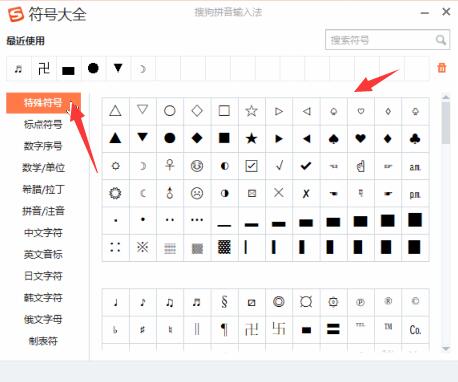Click the symbol list scrollbar thumb

[x=446, y=123]
